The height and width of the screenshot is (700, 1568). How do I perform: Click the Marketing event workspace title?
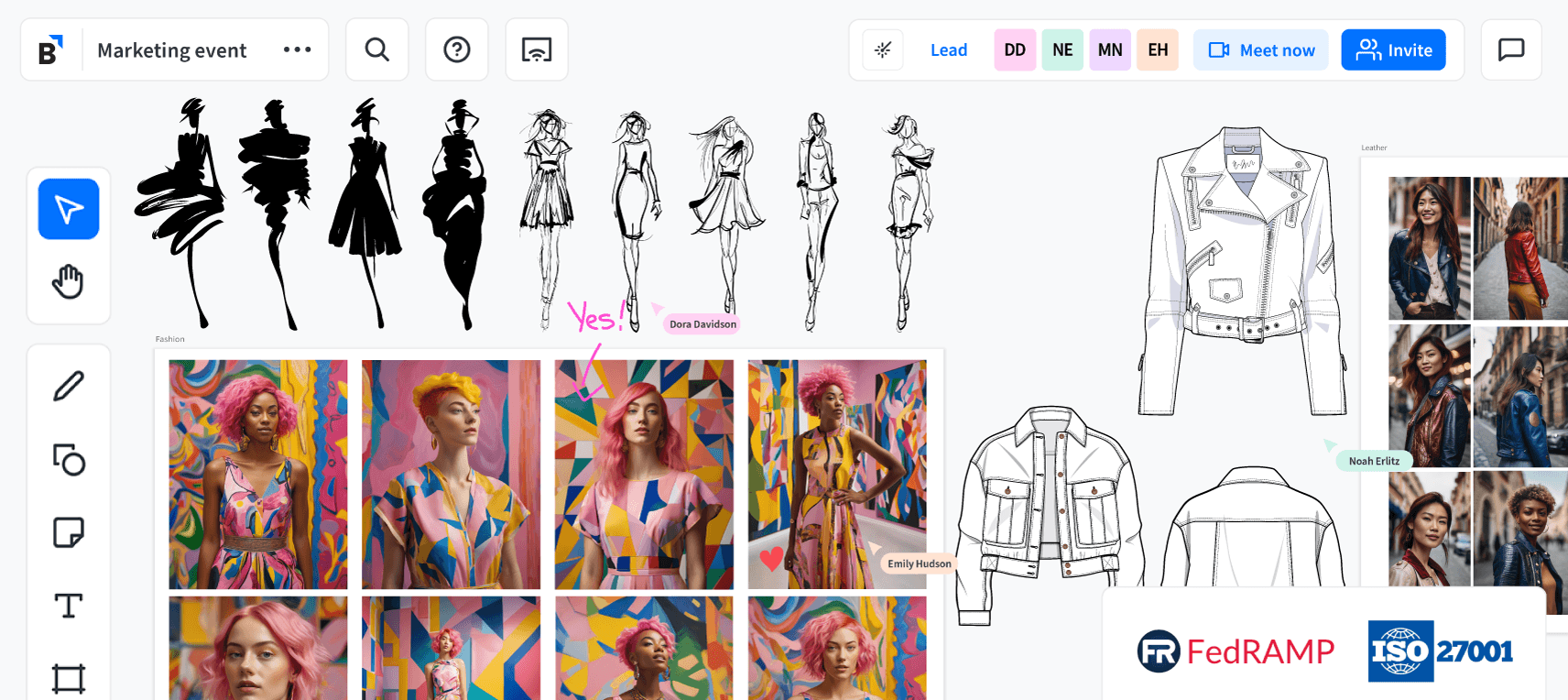(172, 50)
